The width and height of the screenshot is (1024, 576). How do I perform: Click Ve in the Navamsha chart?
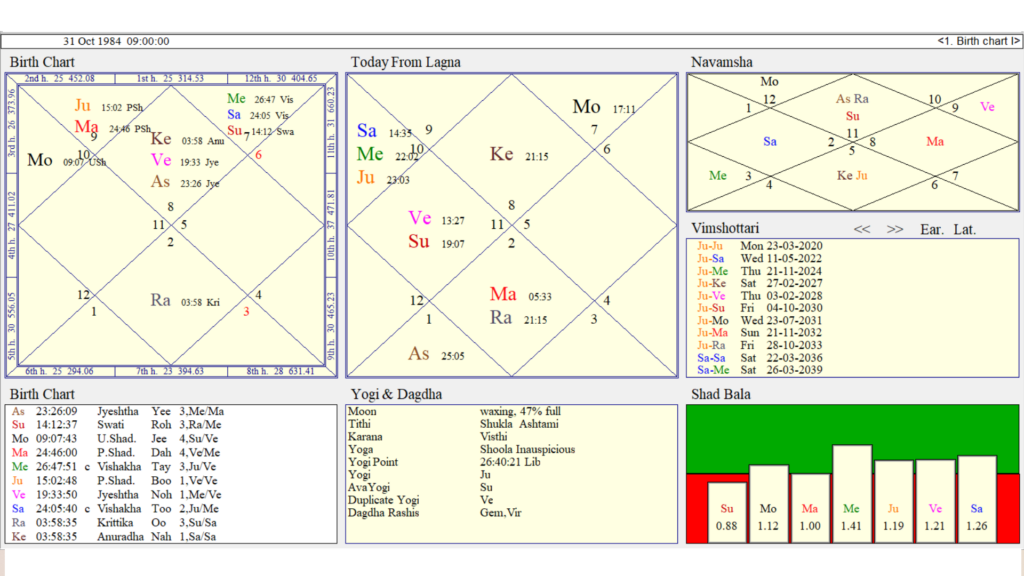(x=987, y=106)
